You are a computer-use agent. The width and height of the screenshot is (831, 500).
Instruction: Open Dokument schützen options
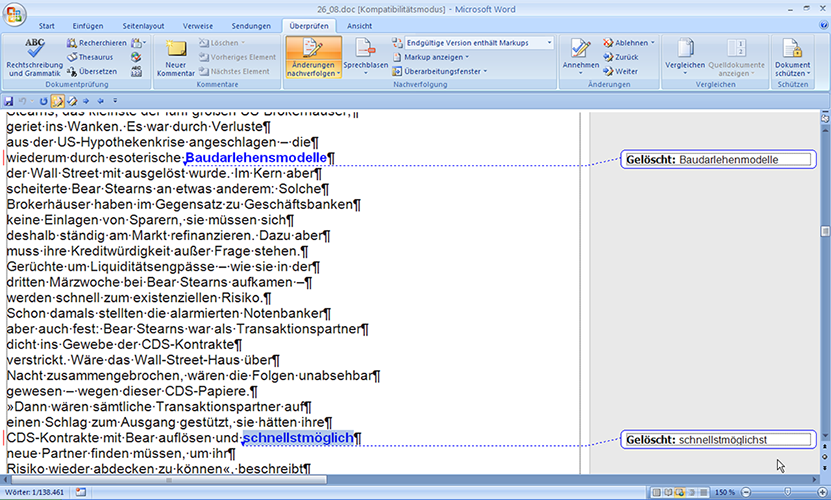[792, 57]
